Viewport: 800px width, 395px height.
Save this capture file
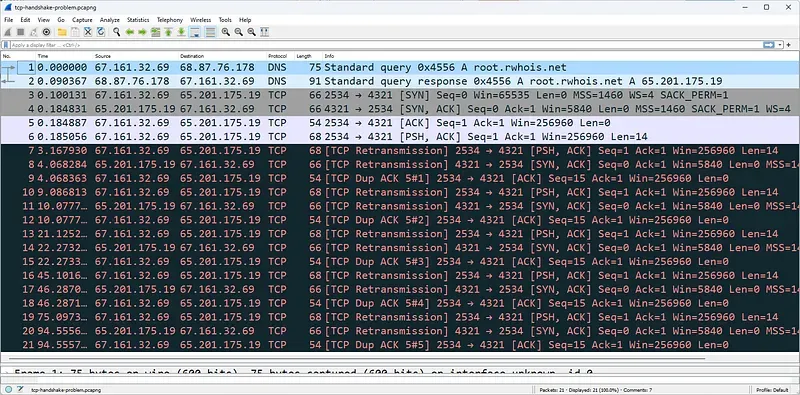click(75, 32)
